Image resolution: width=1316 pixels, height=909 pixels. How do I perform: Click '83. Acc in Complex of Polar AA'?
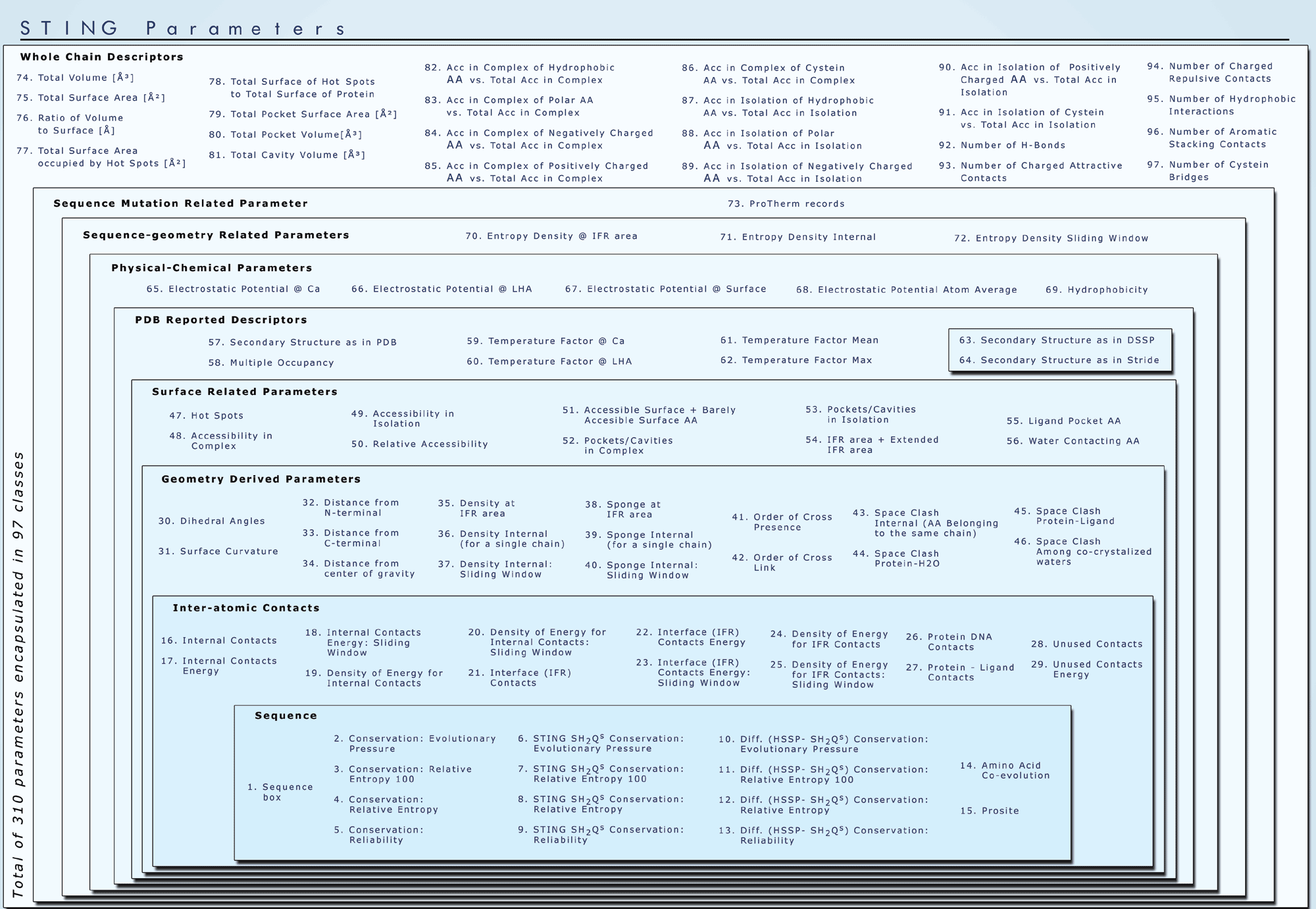tap(509, 106)
